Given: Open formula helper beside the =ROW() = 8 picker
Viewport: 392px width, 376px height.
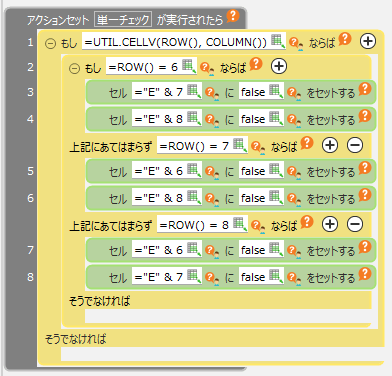Looking at the screenshot, I should (258, 226).
